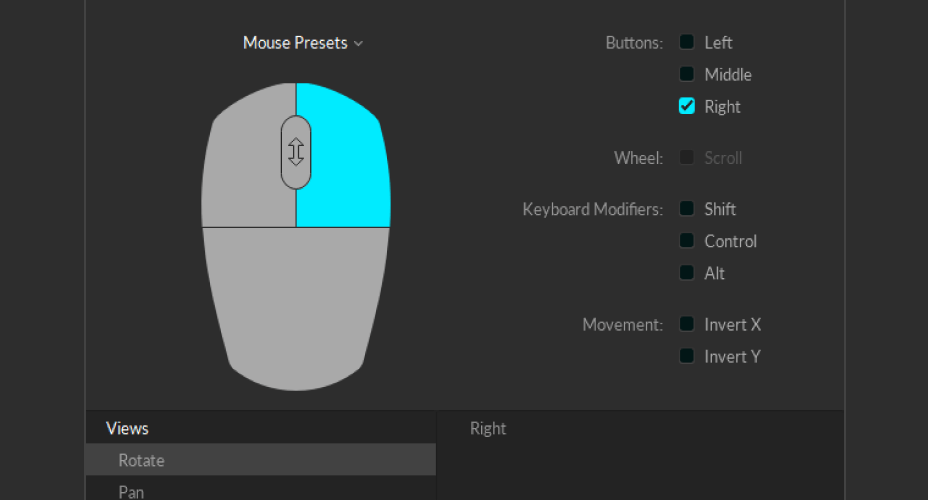This screenshot has width=928, height=500.
Task: Select the Rotate view row
Action: pyautogui.click(x=261, y=460)
